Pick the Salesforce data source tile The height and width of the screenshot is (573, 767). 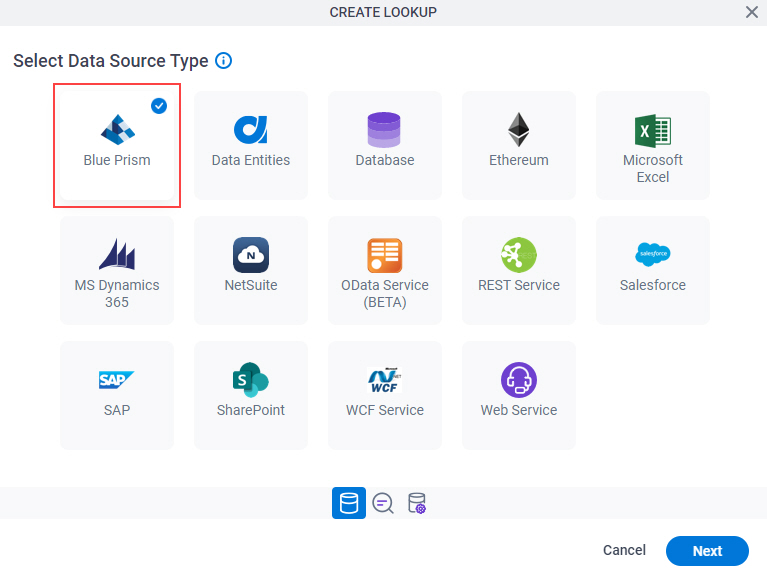point(653,271)
